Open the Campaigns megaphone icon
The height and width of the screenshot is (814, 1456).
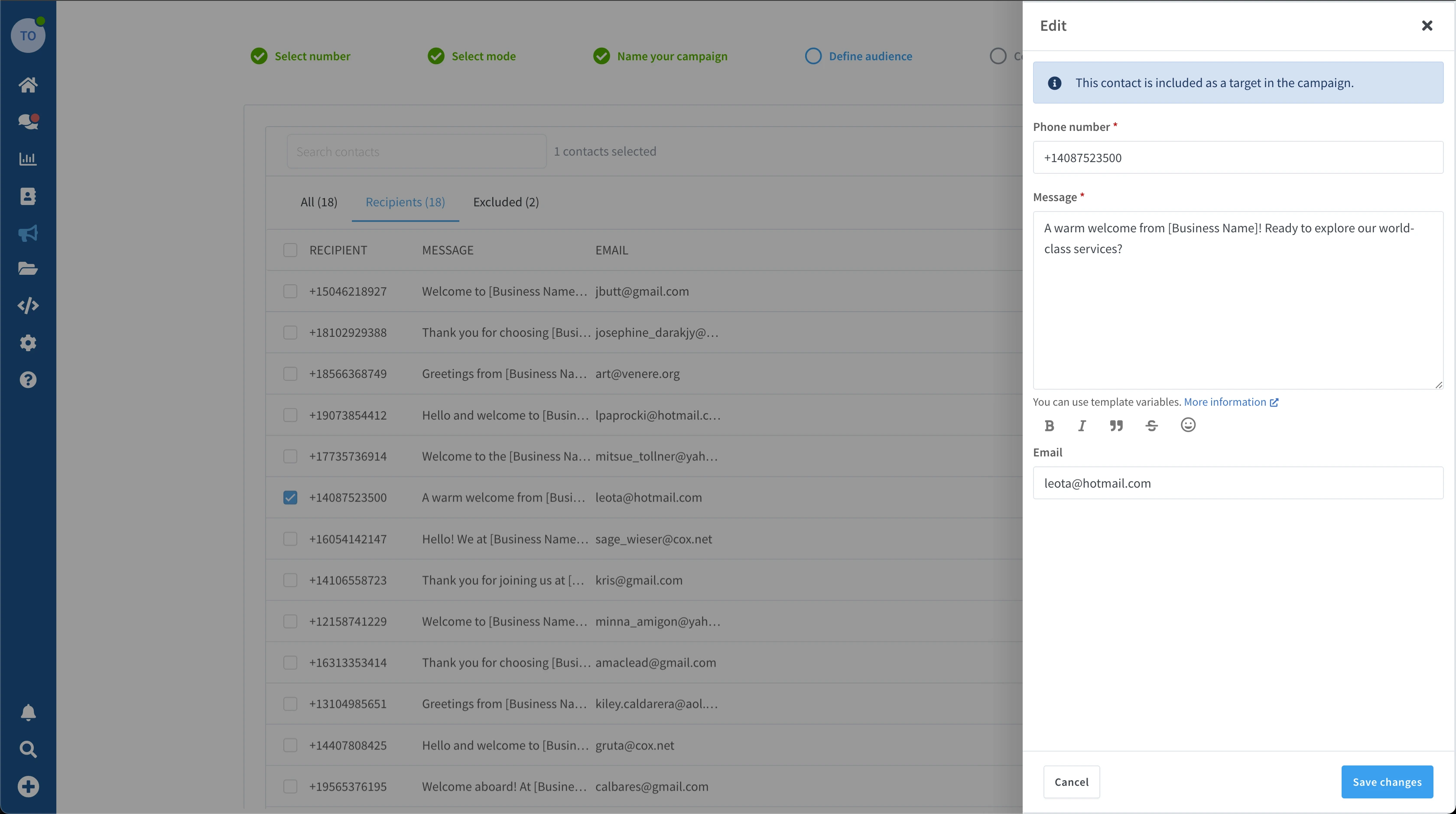click(28, 233)
